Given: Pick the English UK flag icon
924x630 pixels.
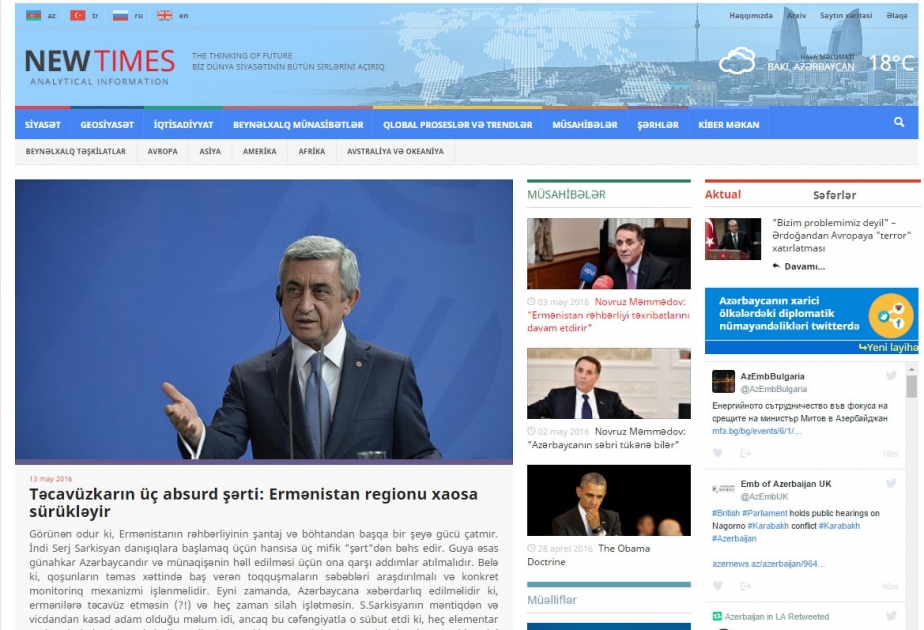Looking at the screenshot, I should click(165, 15).
